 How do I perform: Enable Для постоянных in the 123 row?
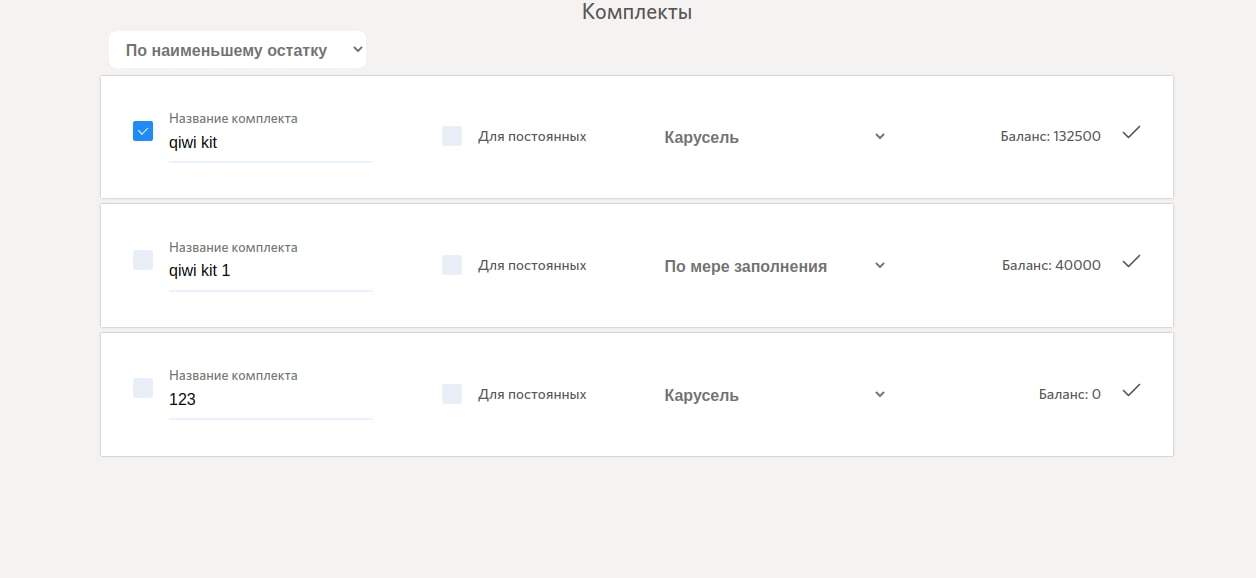click(452, 394)
